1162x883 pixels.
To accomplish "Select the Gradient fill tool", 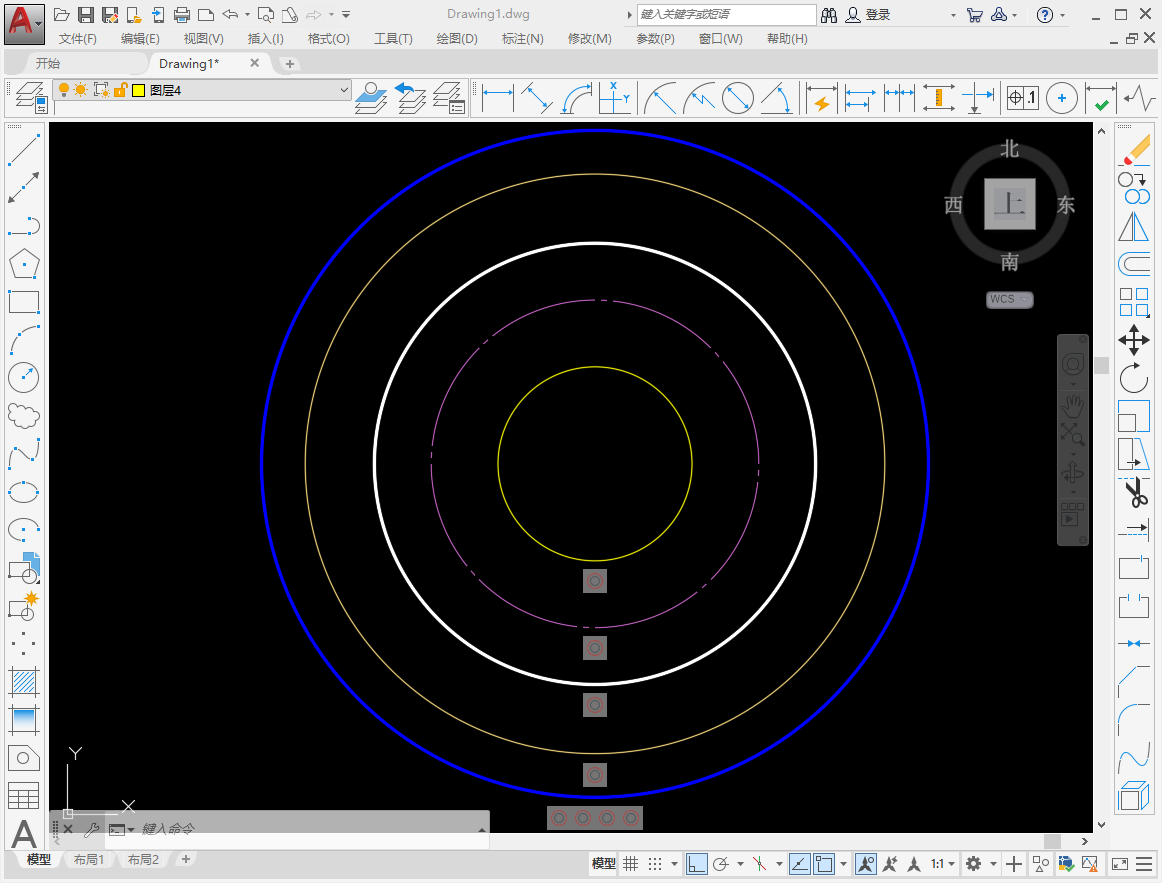I will click(x=23, y=719).
